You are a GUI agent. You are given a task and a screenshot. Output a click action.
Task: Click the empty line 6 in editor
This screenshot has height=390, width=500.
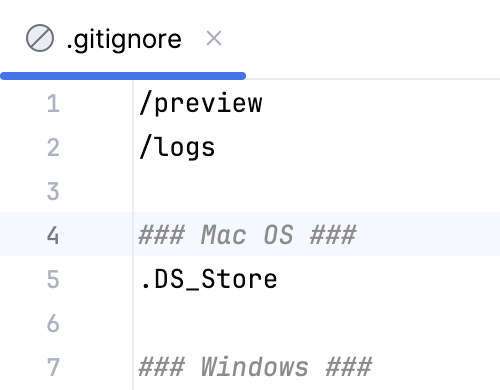pos(317,323)
